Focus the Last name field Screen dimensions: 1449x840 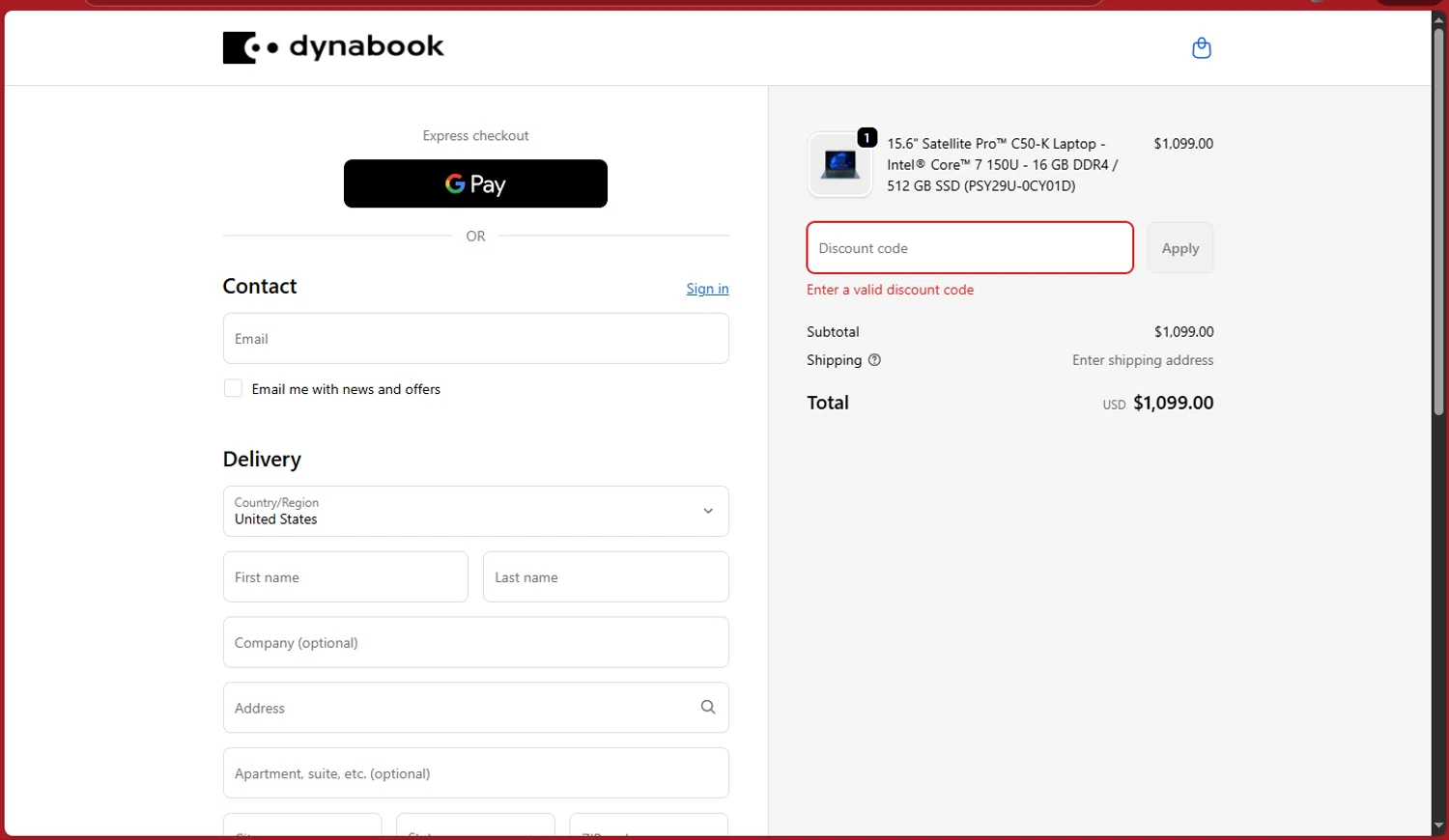tap(606, 576)
